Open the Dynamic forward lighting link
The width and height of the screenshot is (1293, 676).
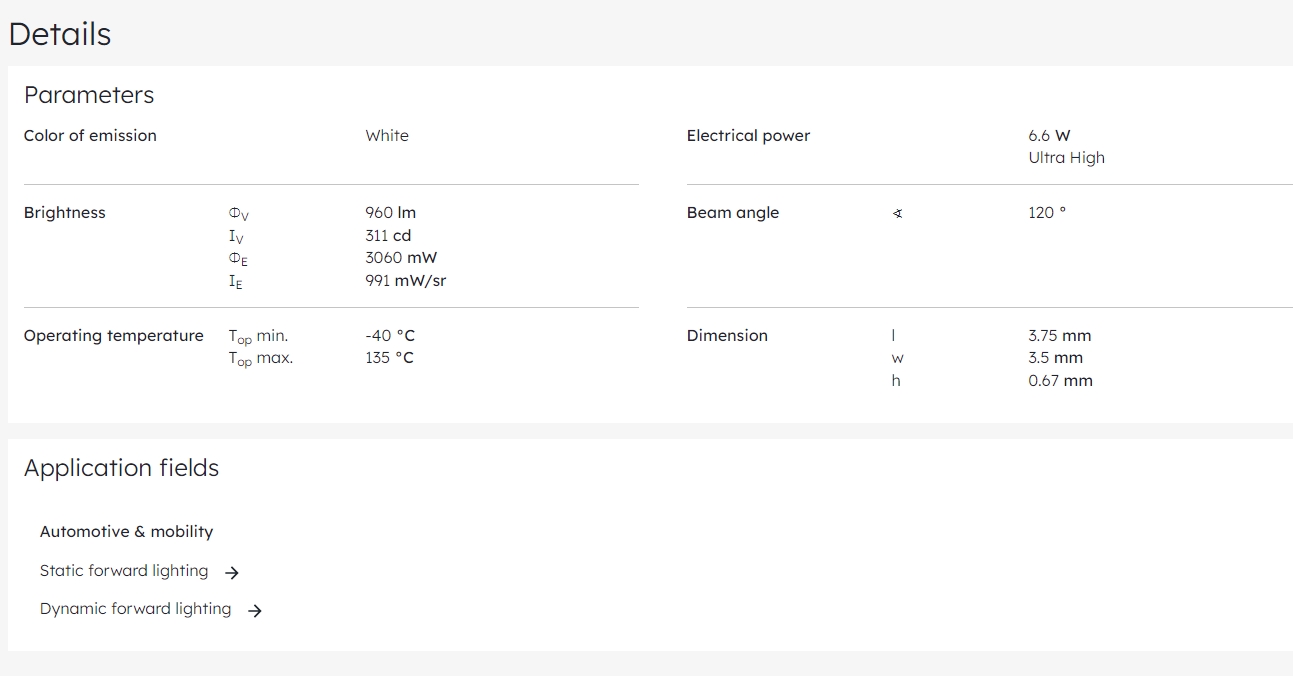click(x=135, y=609)
